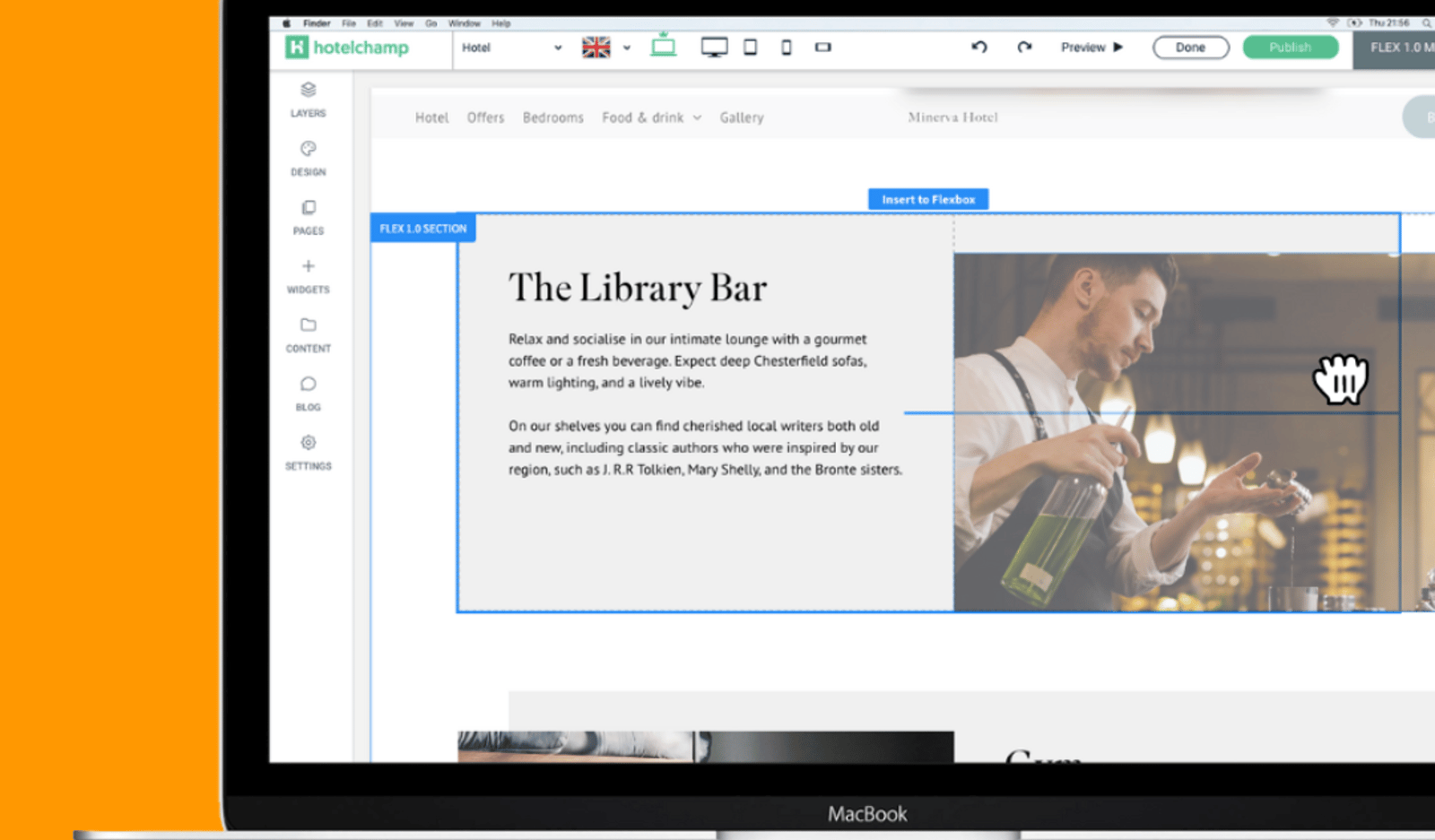Viewport: 1435px width, 840px height.
Task: Open the Gallery navigation item
Action: click(x=742, y=117)
